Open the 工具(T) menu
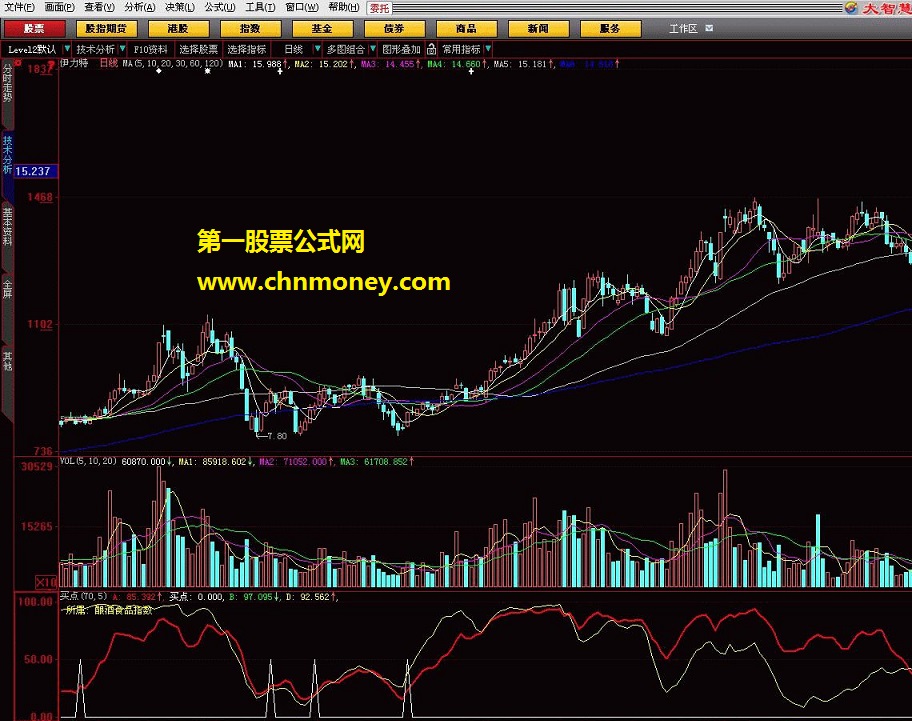This screenshot has height=721, width=912. [x=260, y=8]
